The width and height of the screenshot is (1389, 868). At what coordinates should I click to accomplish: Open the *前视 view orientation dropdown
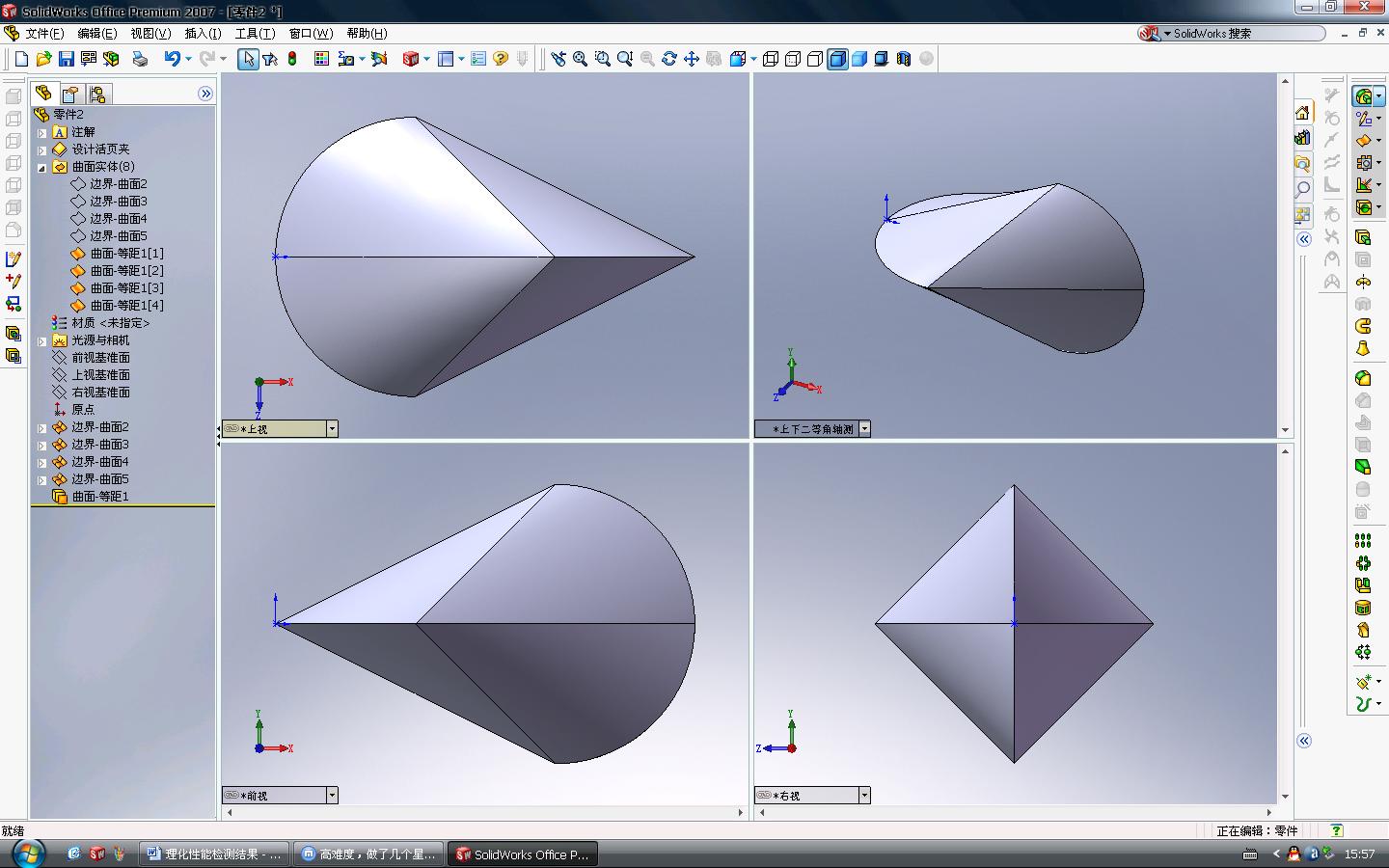[x=332, y=796]
